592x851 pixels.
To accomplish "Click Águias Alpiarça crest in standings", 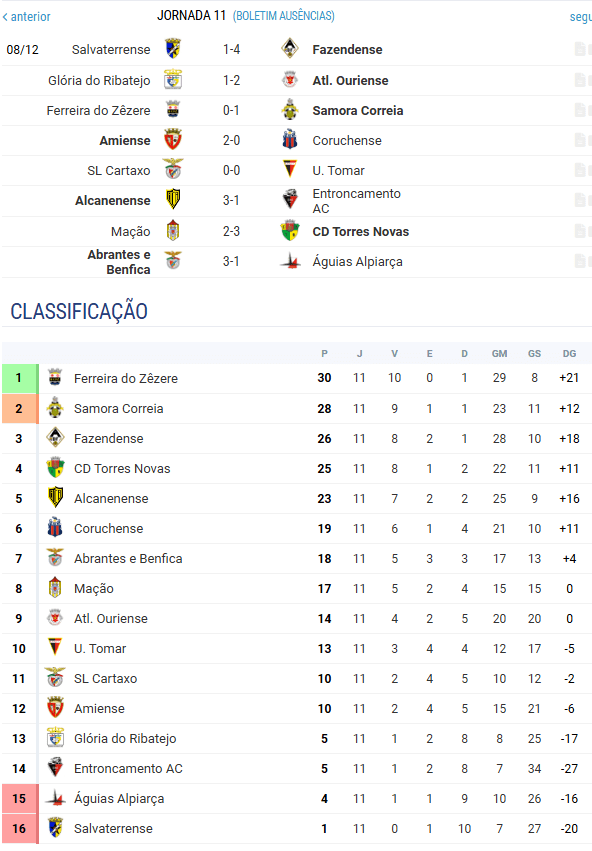I will coord(55,798).
